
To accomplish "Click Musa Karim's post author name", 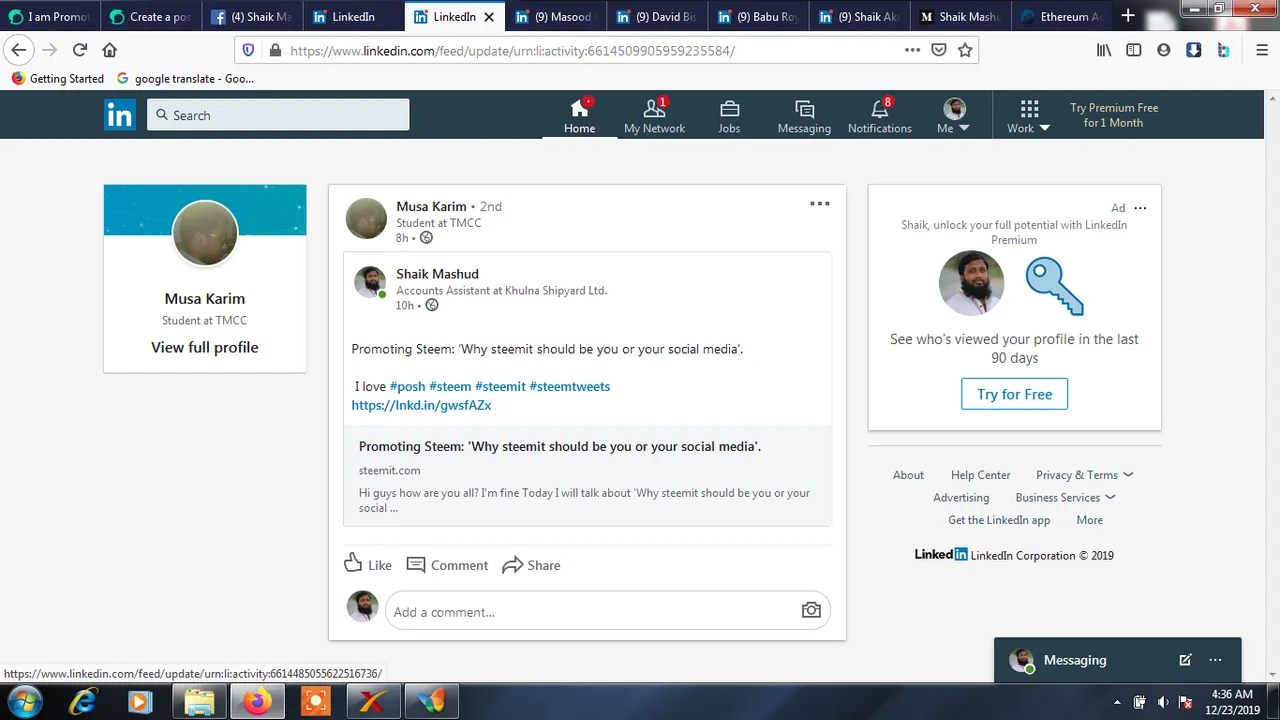I will 431,206.
